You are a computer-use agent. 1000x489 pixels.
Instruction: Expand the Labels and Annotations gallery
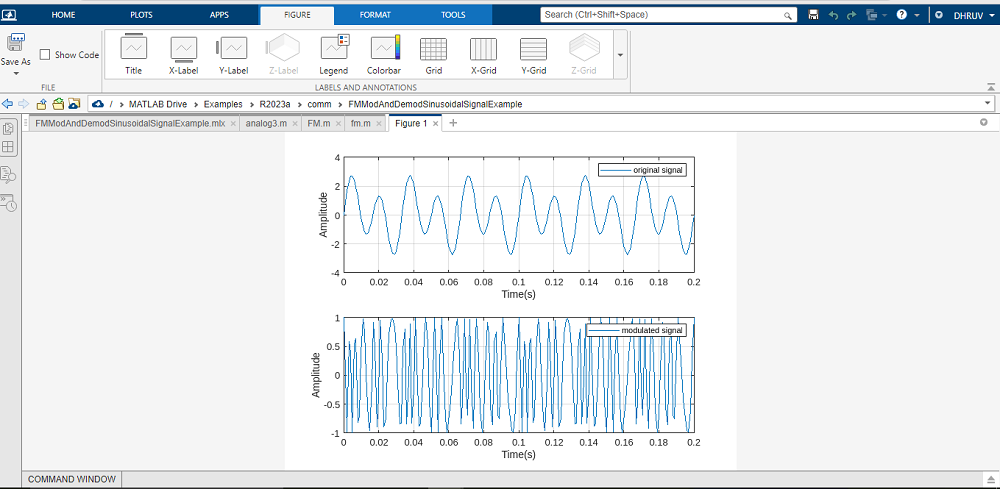click(x=620, y=55)
